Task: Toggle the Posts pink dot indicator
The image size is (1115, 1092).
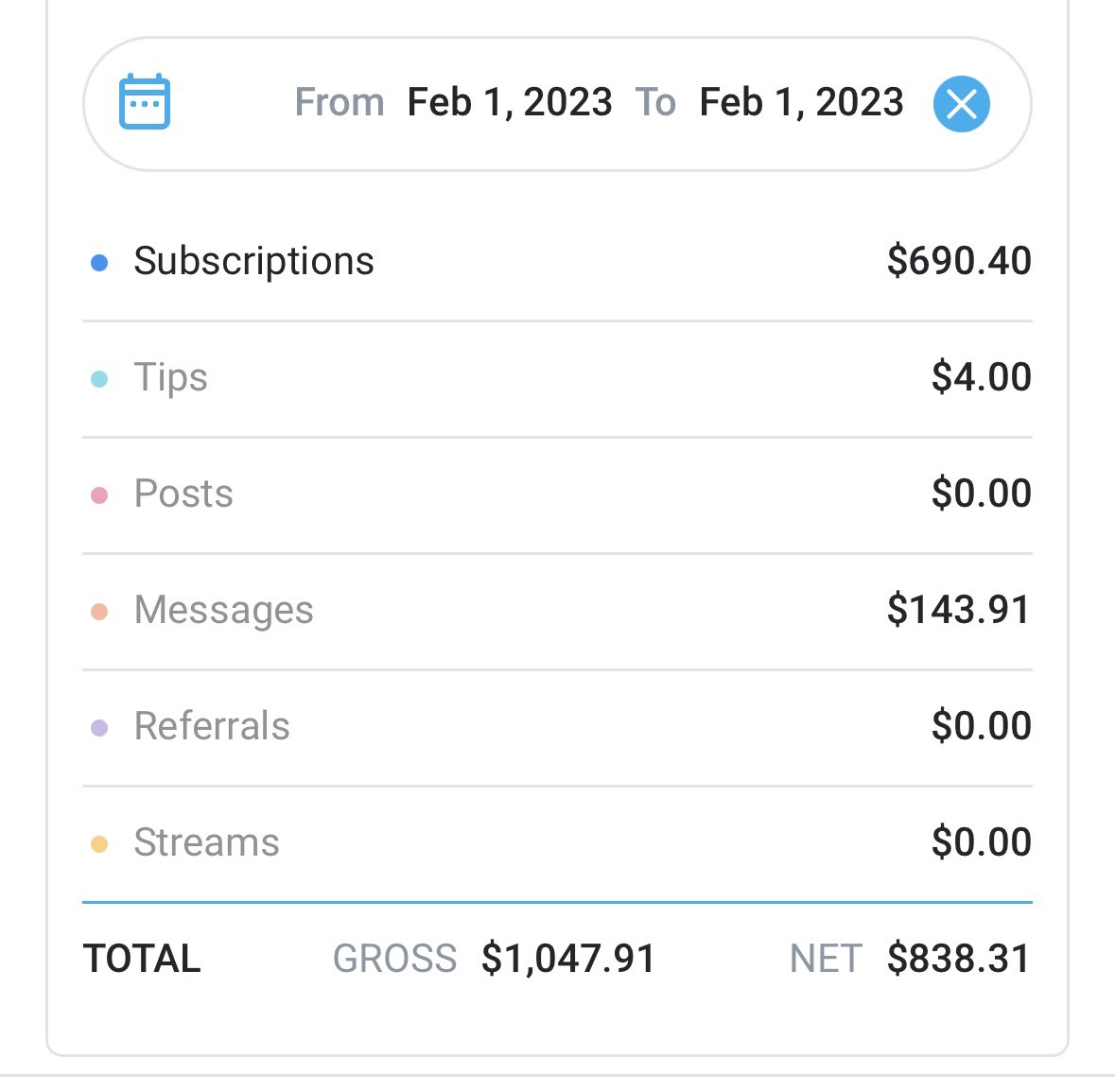Action: click(x=99, y=495)
